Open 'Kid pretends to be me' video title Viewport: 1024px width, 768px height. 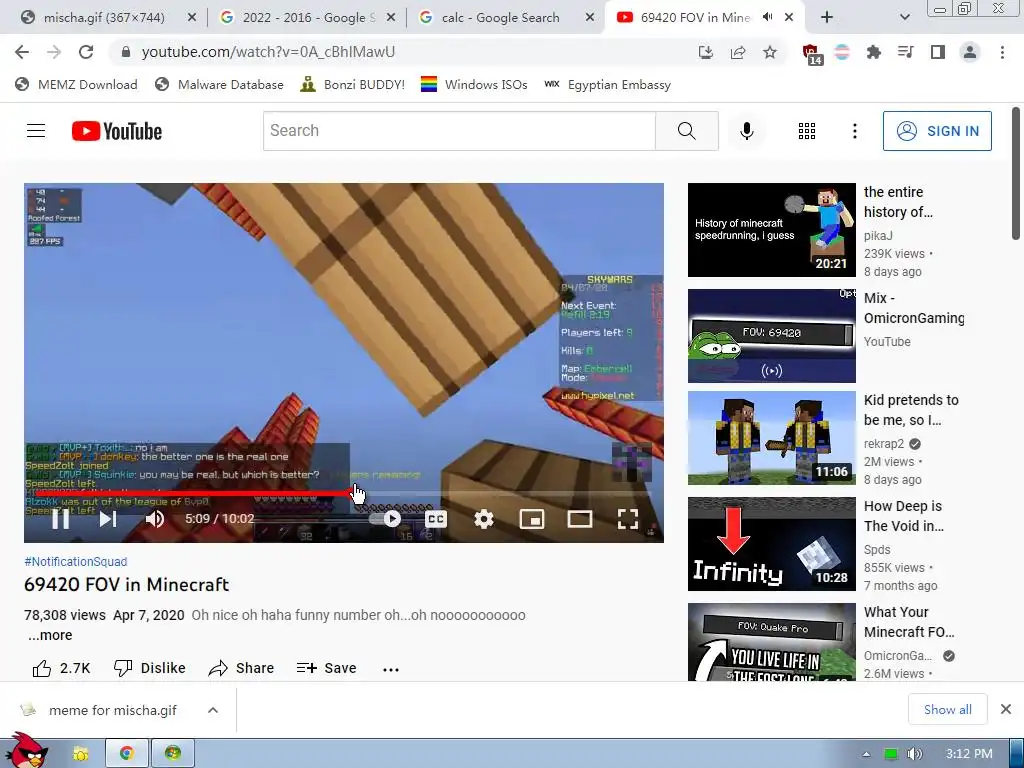tap(911, 410)
